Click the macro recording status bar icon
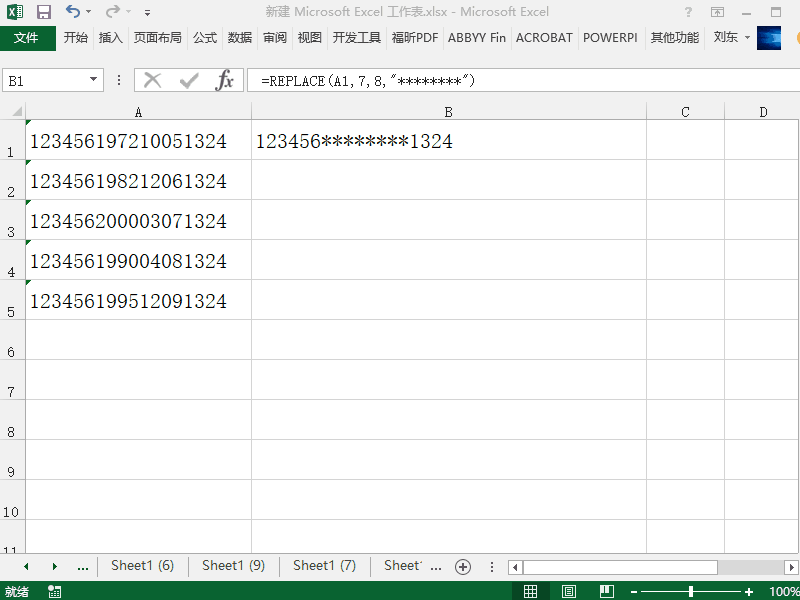Image resolution: width=800 pixels, height=600 pixels. (x=55, y=591)
